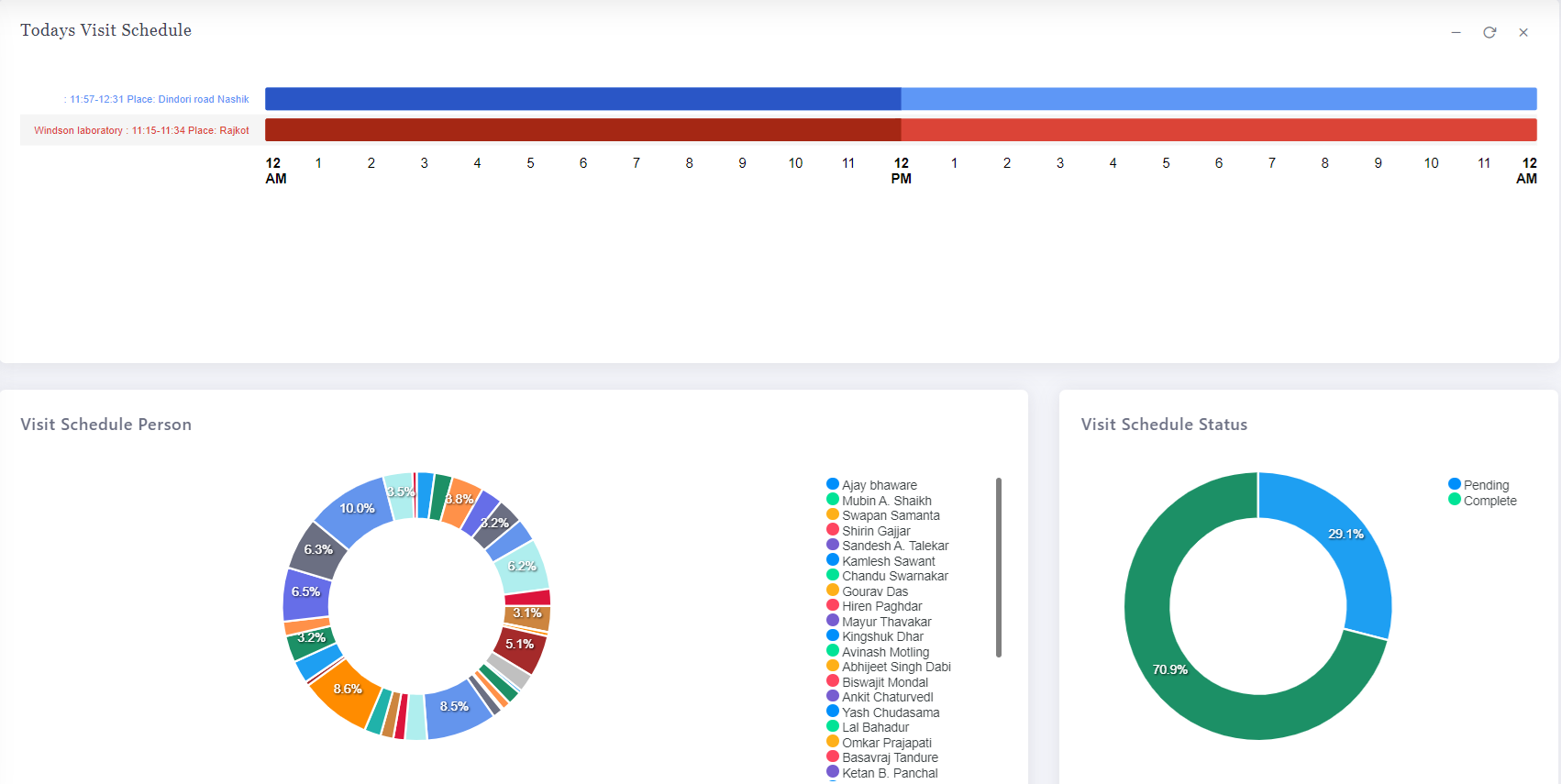The width and height of the screenshot is (1561, 784).
Task: Select the 8.5% blue slice in person chart
Action: 456,709
